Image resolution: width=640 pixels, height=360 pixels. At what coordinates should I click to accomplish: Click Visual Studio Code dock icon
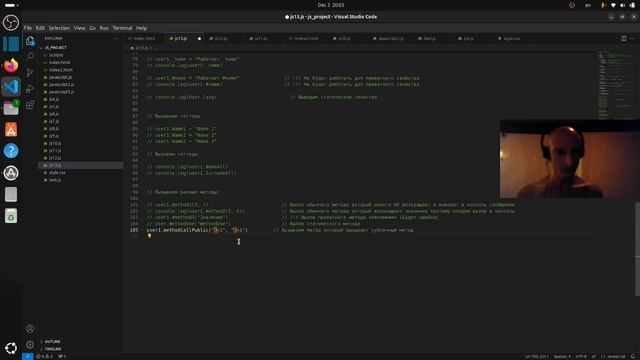tap(11, 87)
